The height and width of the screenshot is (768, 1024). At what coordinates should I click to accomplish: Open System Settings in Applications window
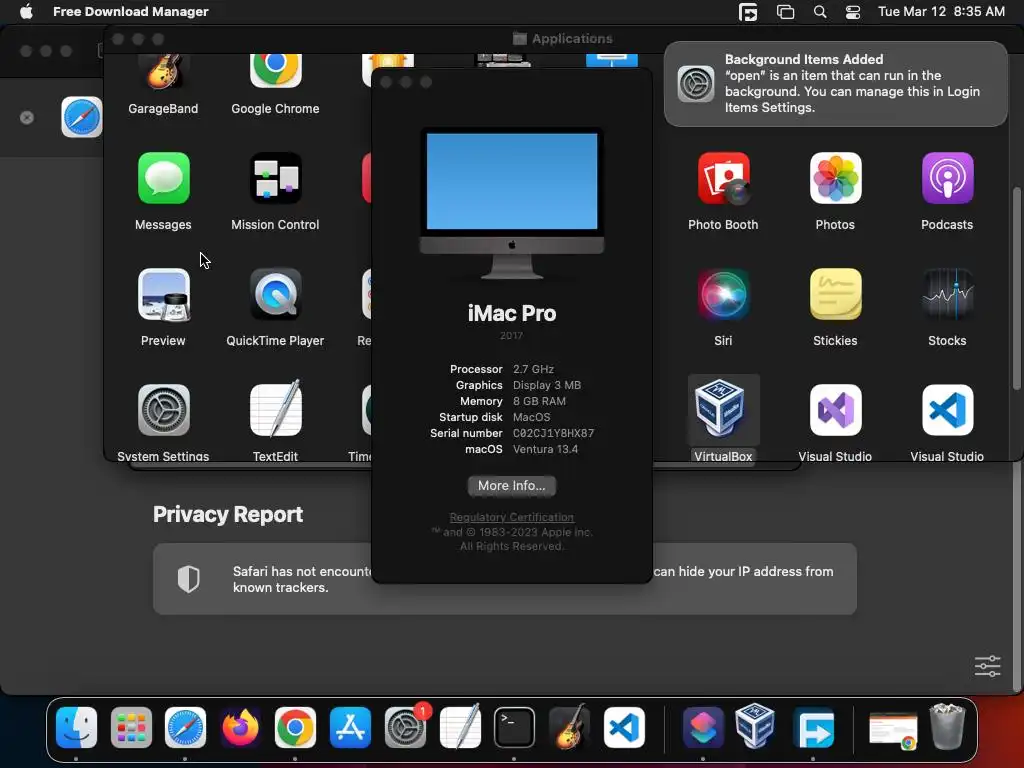point(163,410)
